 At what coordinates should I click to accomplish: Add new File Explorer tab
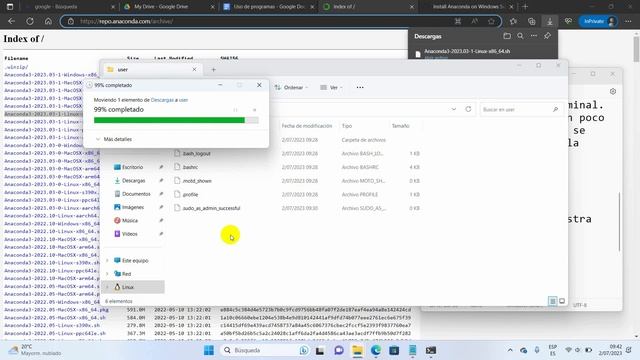point(213,70)
